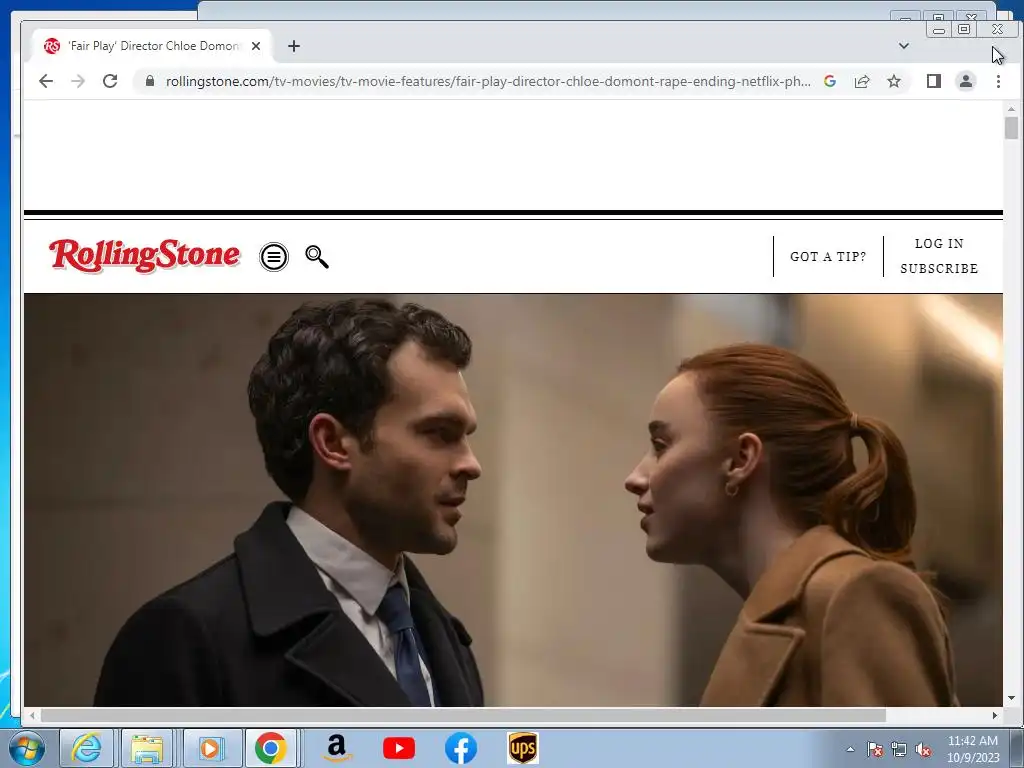The width and height of the screenshot is (1024, 768).
Task: Open the Chrome profile avatar
Action: [966, 81]
